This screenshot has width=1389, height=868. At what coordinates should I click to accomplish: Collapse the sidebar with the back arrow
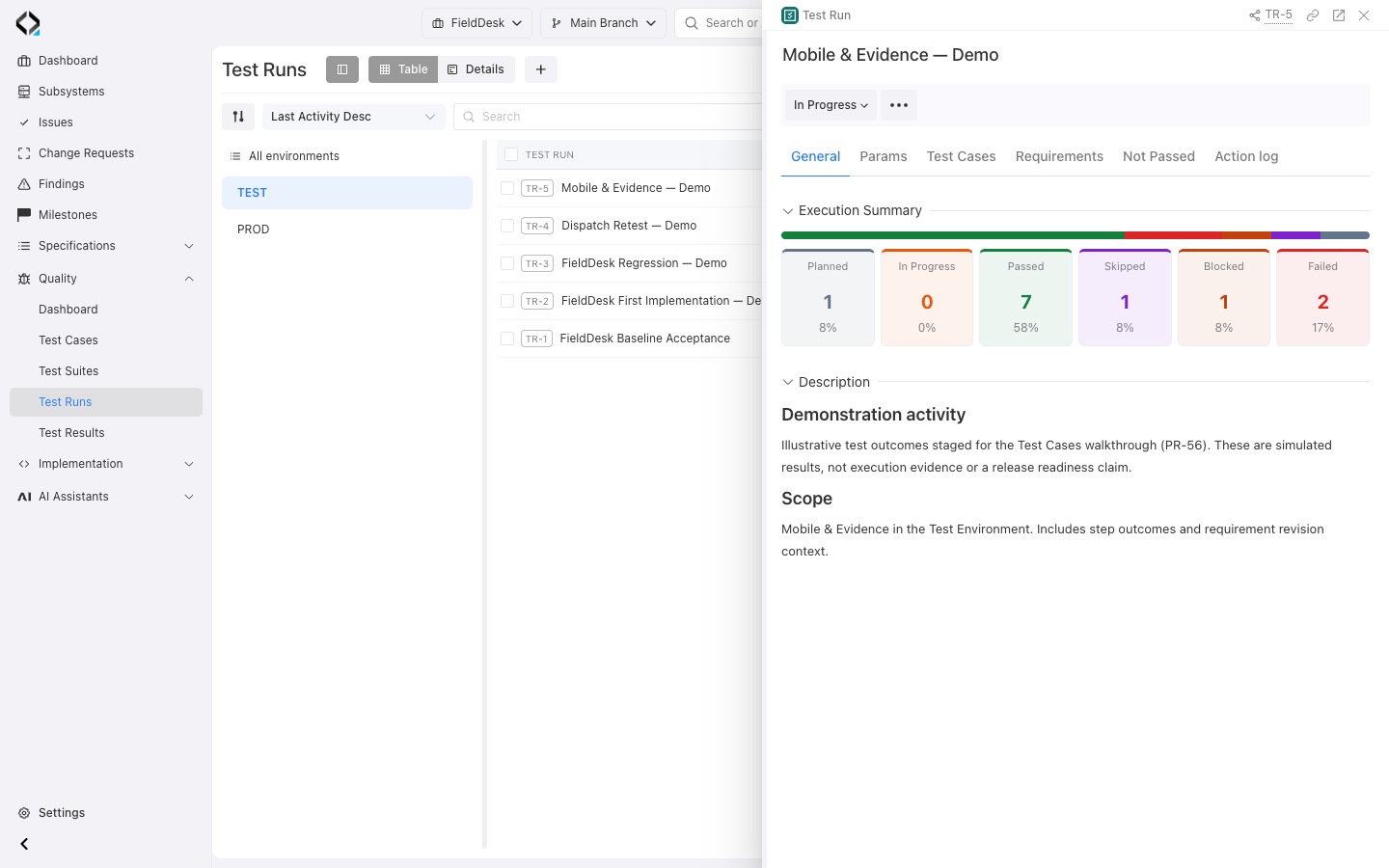pyautogui.click(x=24, y=844)
